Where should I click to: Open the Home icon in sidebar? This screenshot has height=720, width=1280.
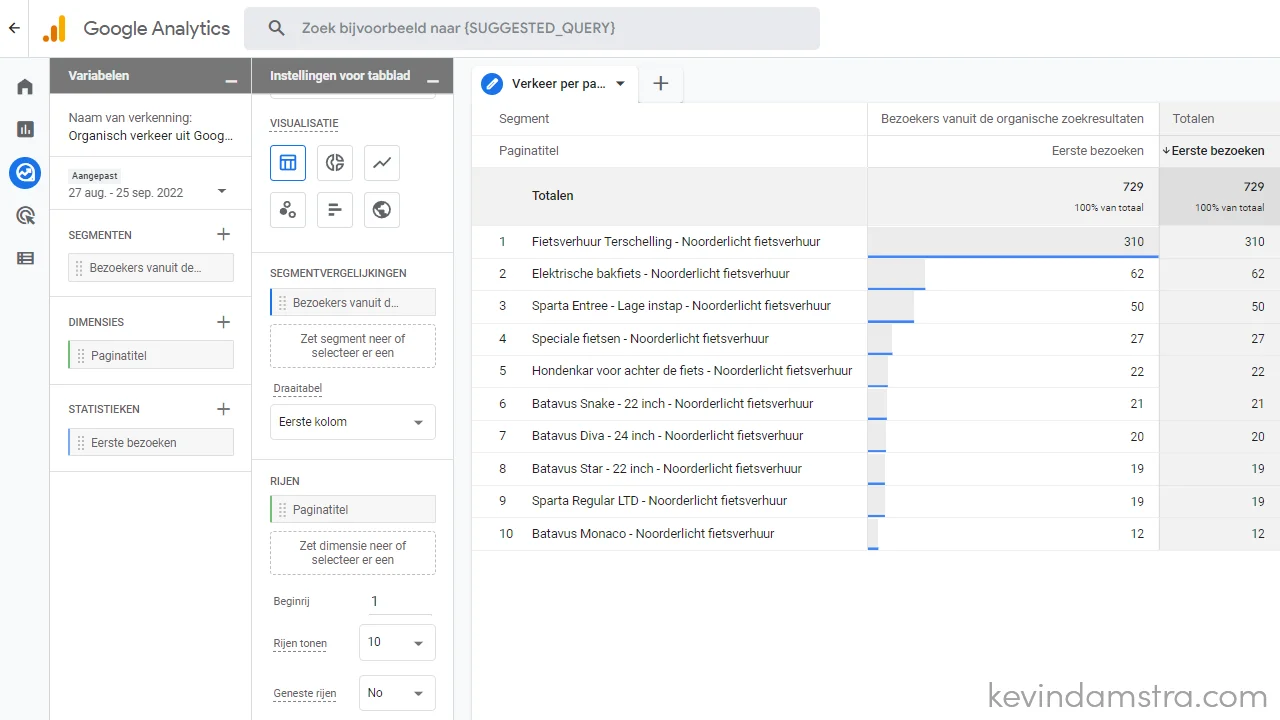(x=25, y=86)
